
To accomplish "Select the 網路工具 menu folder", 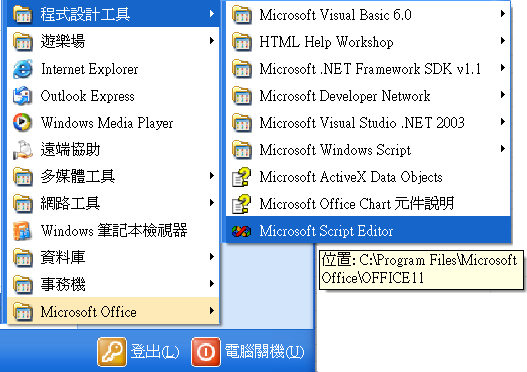I will [113, 203].
